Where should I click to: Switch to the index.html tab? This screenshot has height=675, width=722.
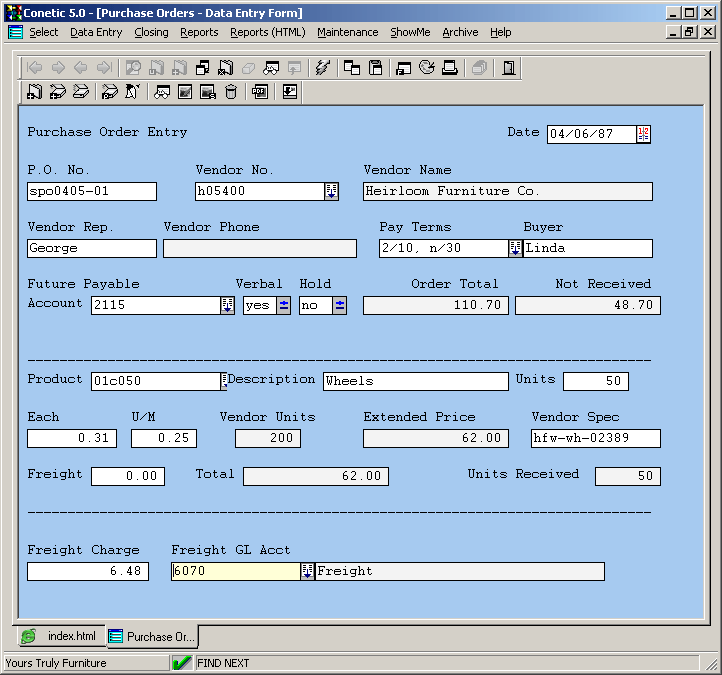coord(60,636)
